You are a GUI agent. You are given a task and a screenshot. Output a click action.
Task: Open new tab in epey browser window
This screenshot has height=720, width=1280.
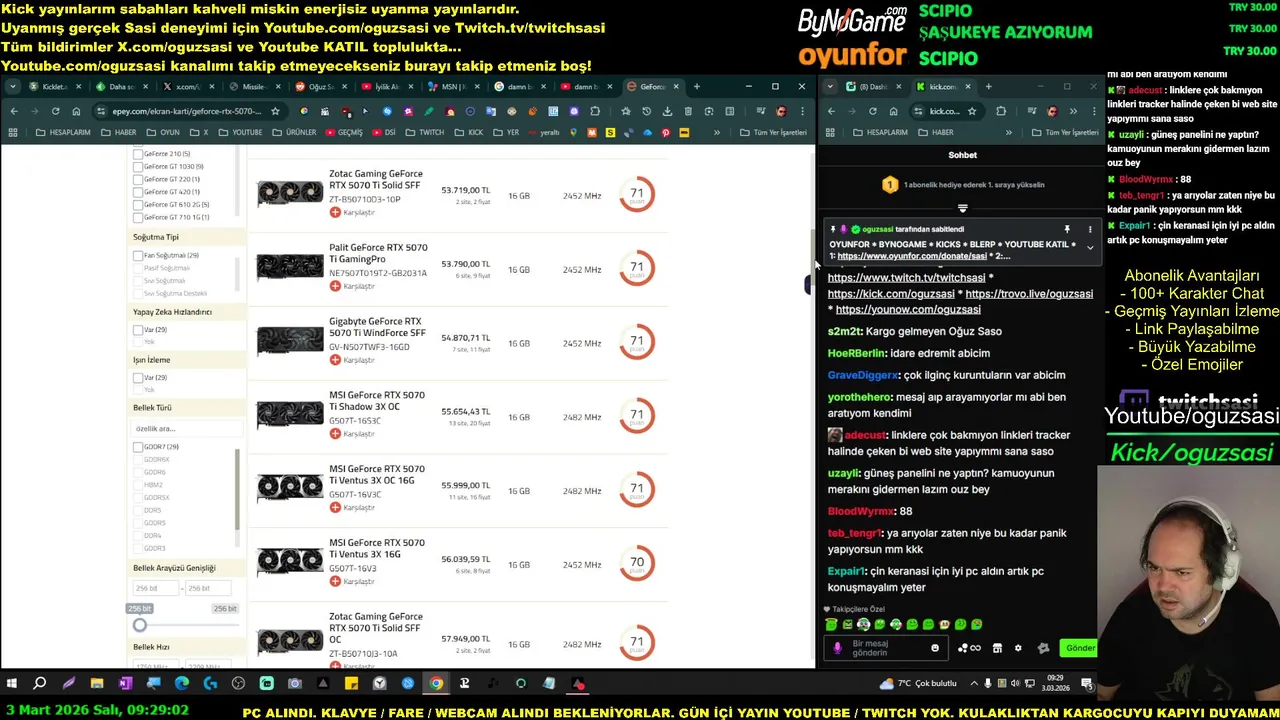click(x=696, y=86)
